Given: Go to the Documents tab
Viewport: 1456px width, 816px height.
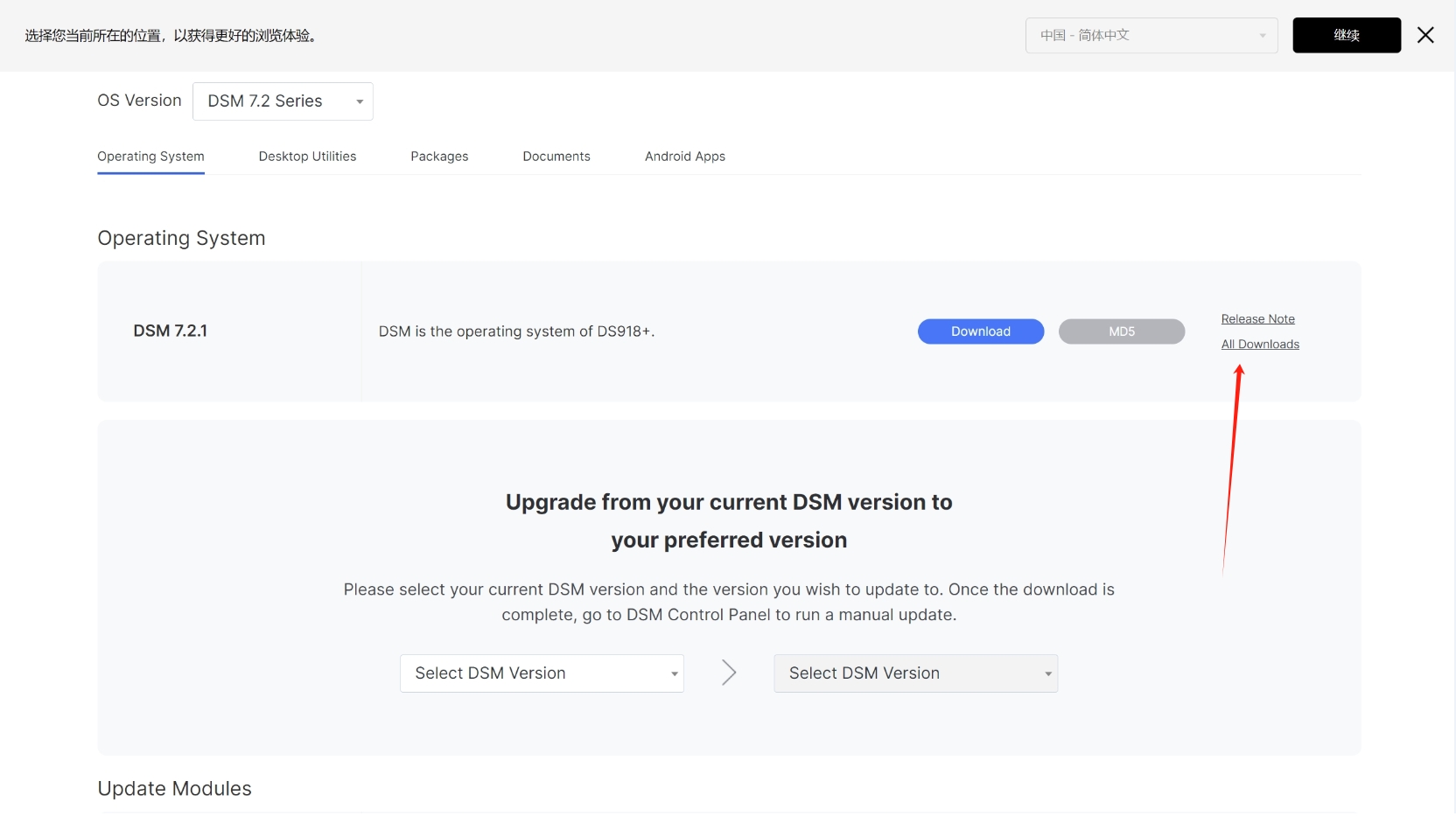Looking at the screenshot, I should point(556,157).
